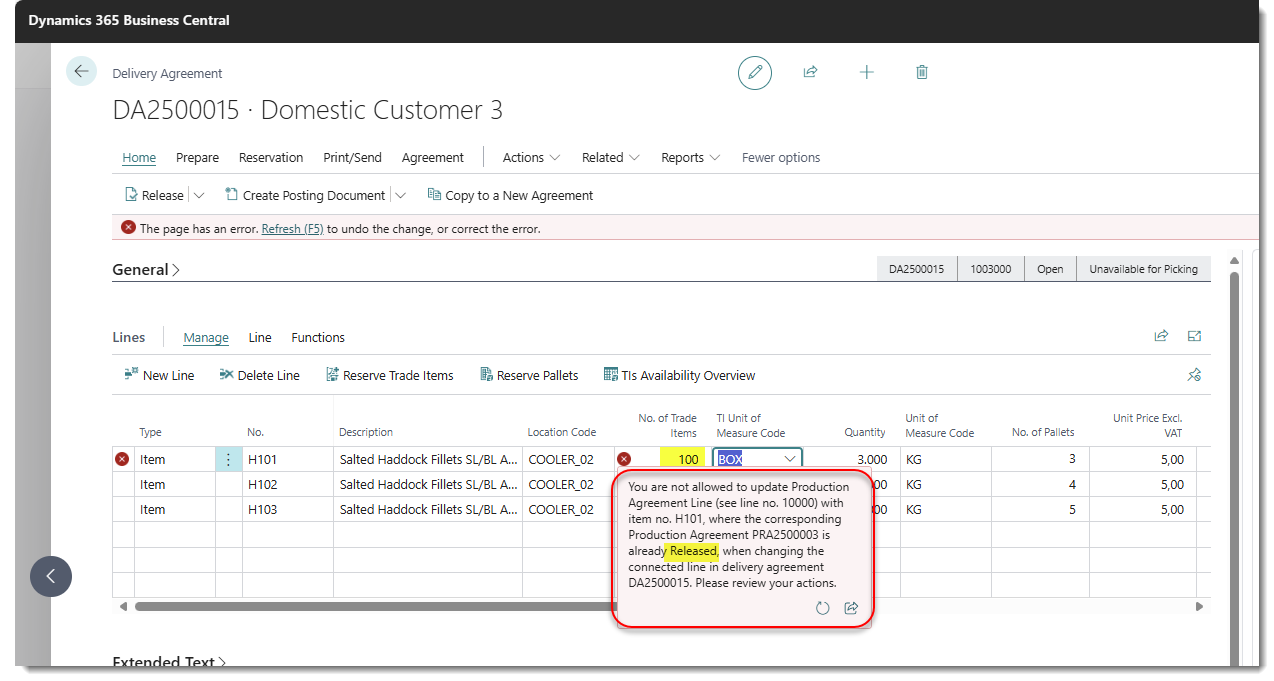Click the pencil edit icon
The width and height of the screenshot is (1274, 681).
tap(755, 72)
